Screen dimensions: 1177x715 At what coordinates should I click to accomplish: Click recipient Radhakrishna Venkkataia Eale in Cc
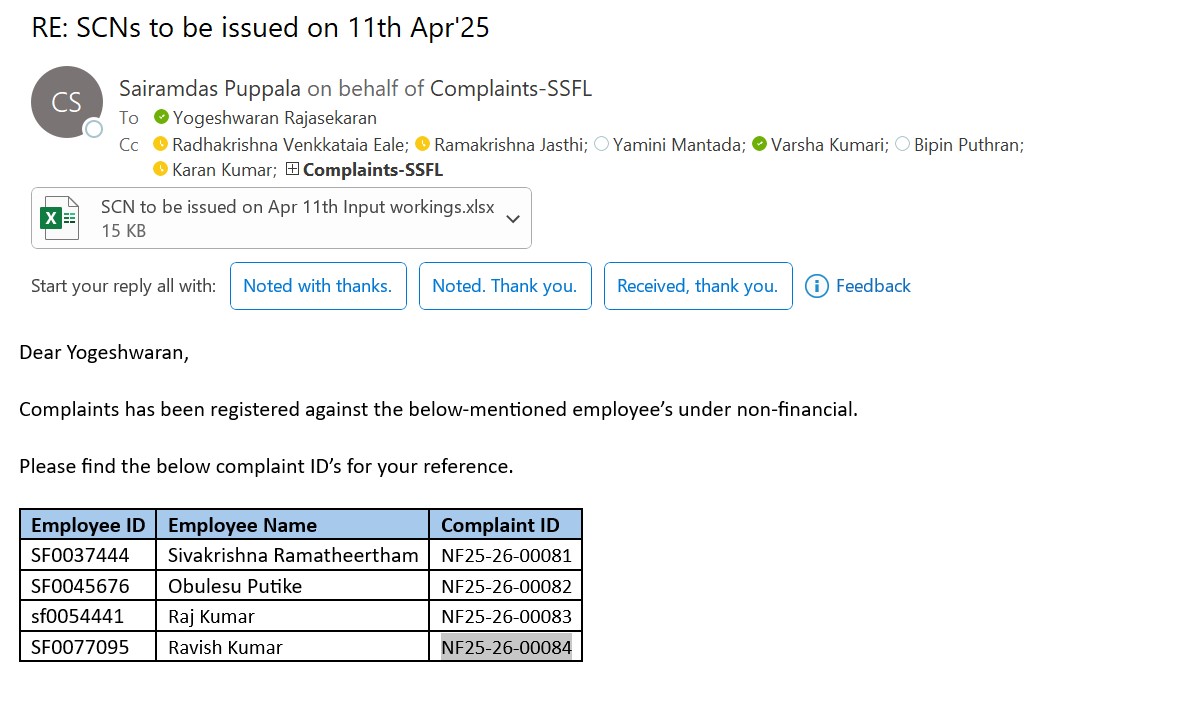289,145
